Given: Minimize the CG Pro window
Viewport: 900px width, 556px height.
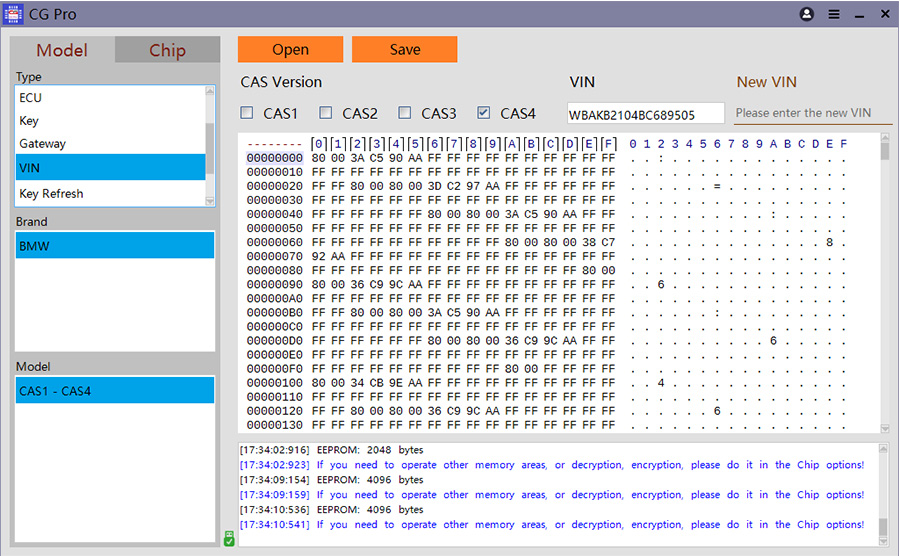Looking at the screenshot, I should 859,15.
